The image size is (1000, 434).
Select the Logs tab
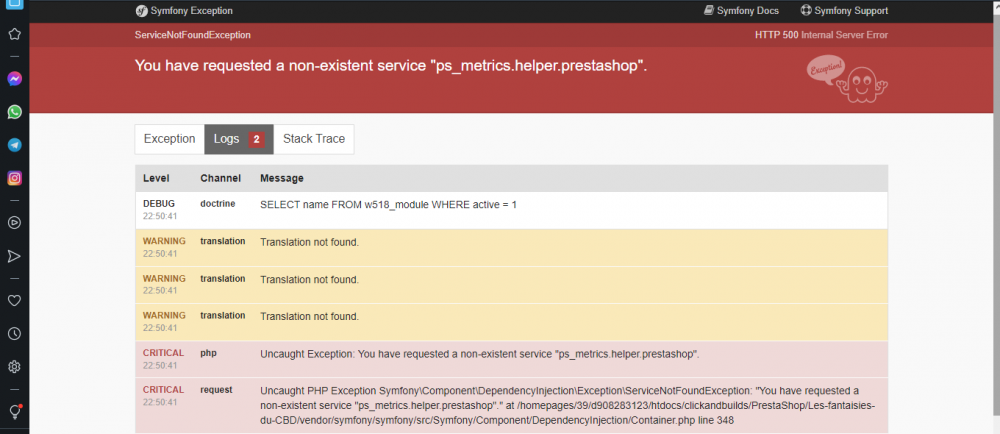coord(238,139)
